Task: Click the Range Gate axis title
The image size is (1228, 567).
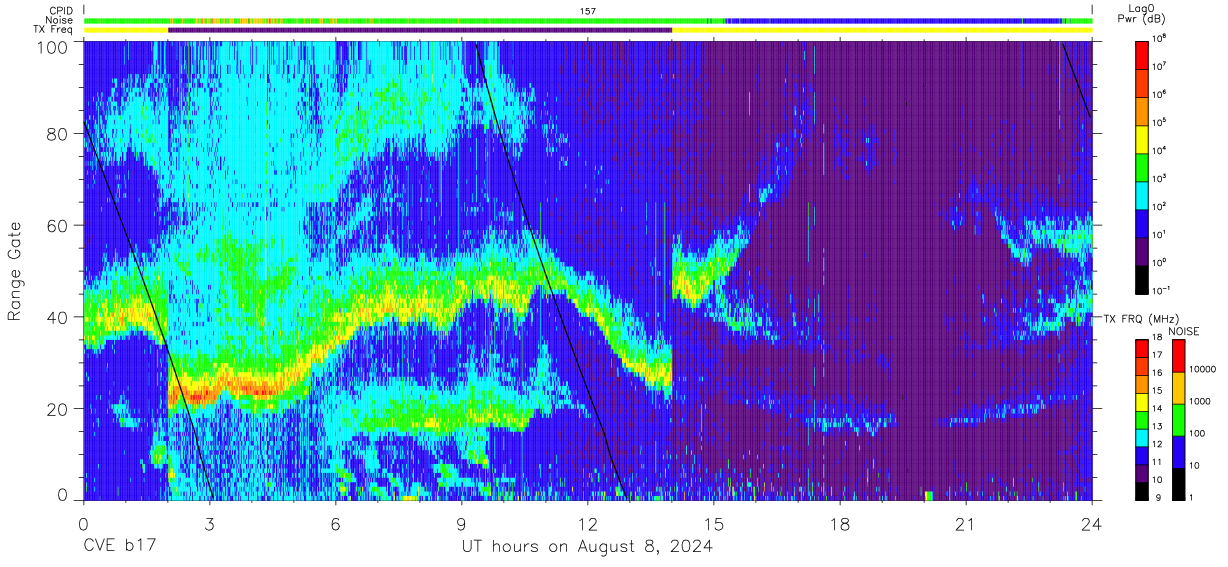Action: pyautogui.click(x=16, y=271)
